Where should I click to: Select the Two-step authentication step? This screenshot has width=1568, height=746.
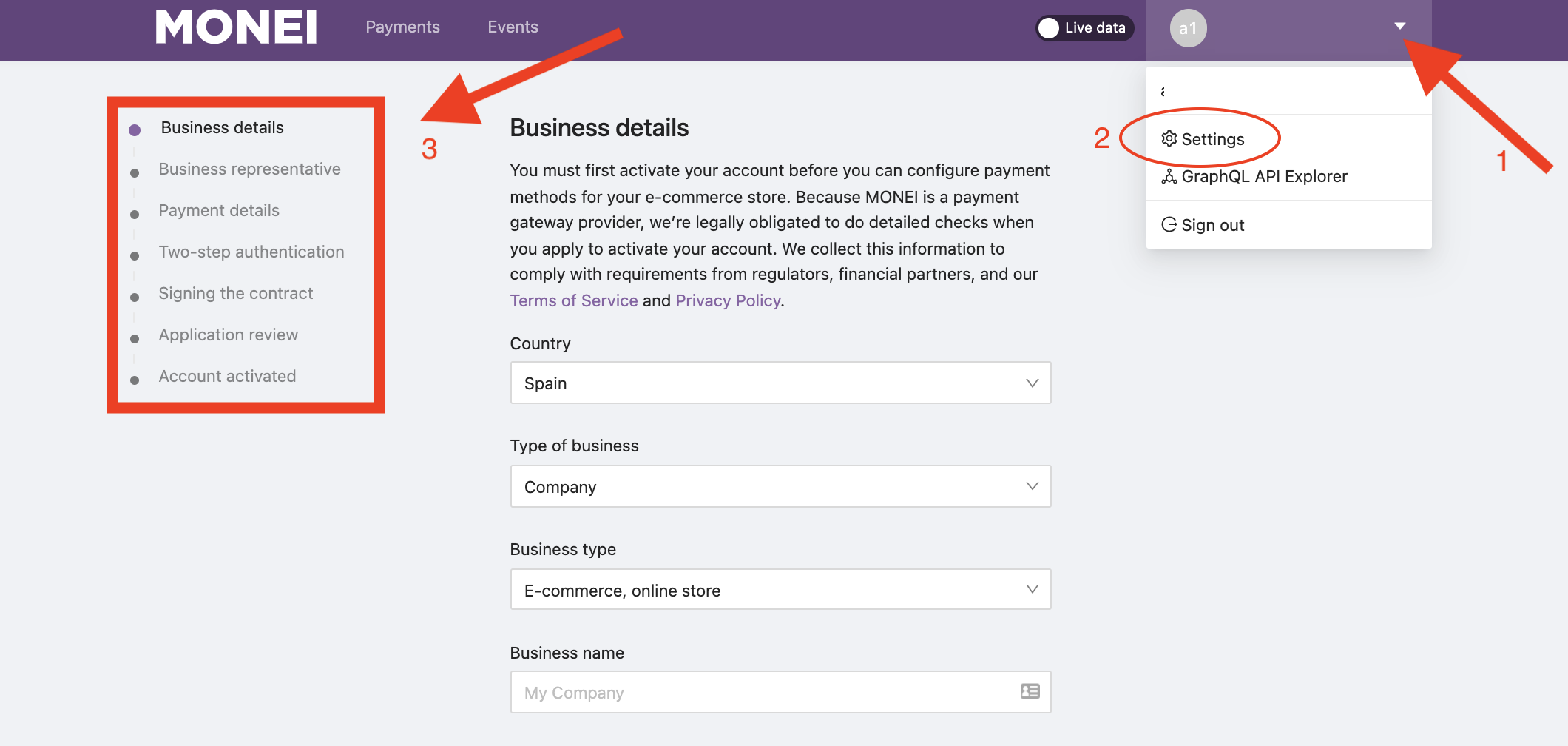click(x=251, y=252)
